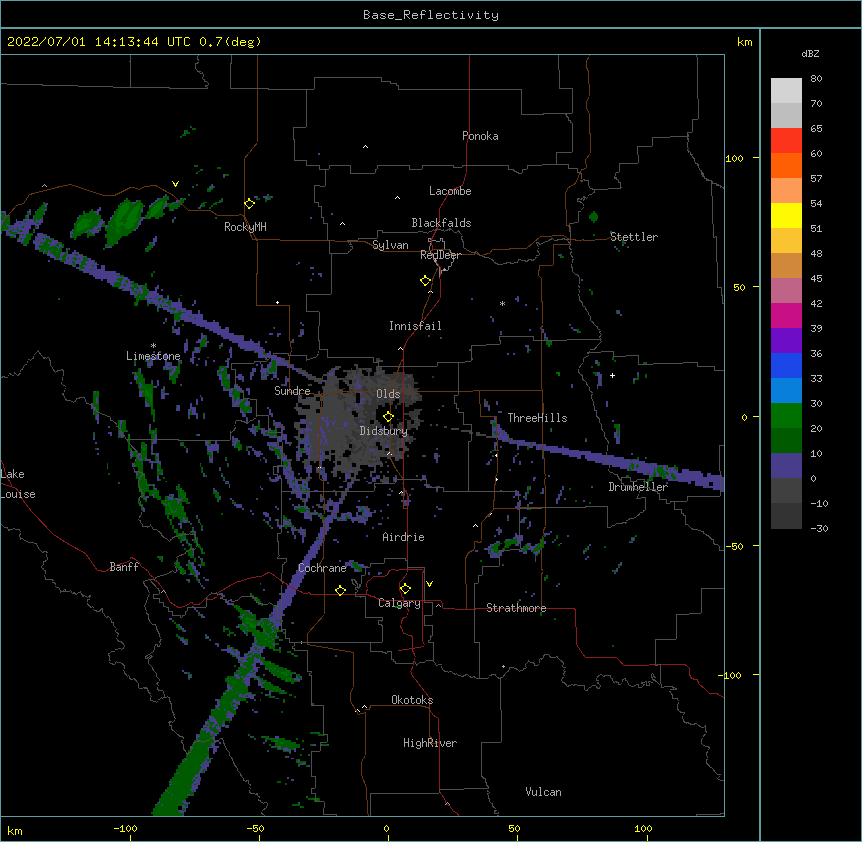Click the Limestone label
Screen dimensions: 862x842
[x=153, y=356]
